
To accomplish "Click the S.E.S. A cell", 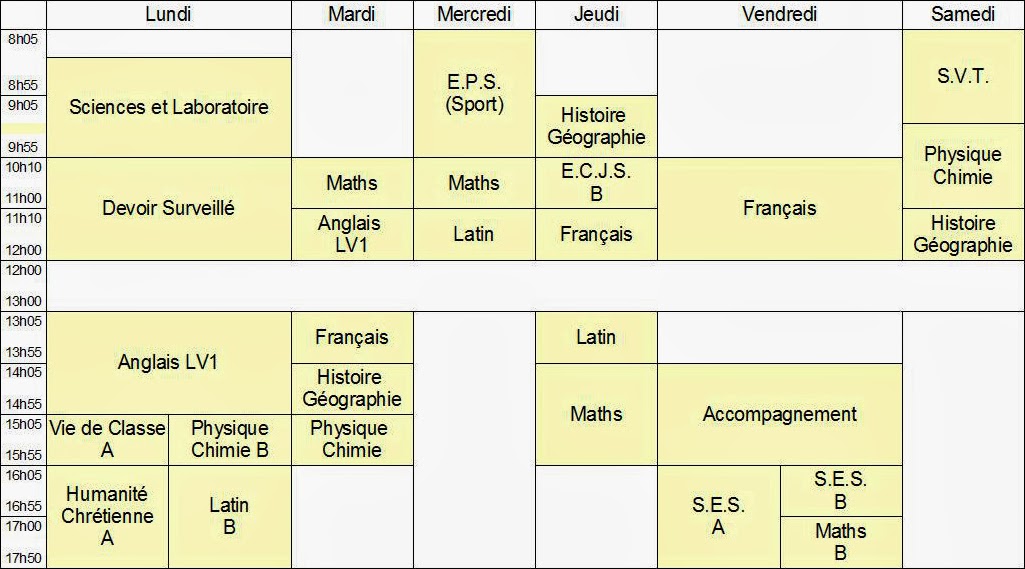I will pyautogui.click(x=718, y=516).
